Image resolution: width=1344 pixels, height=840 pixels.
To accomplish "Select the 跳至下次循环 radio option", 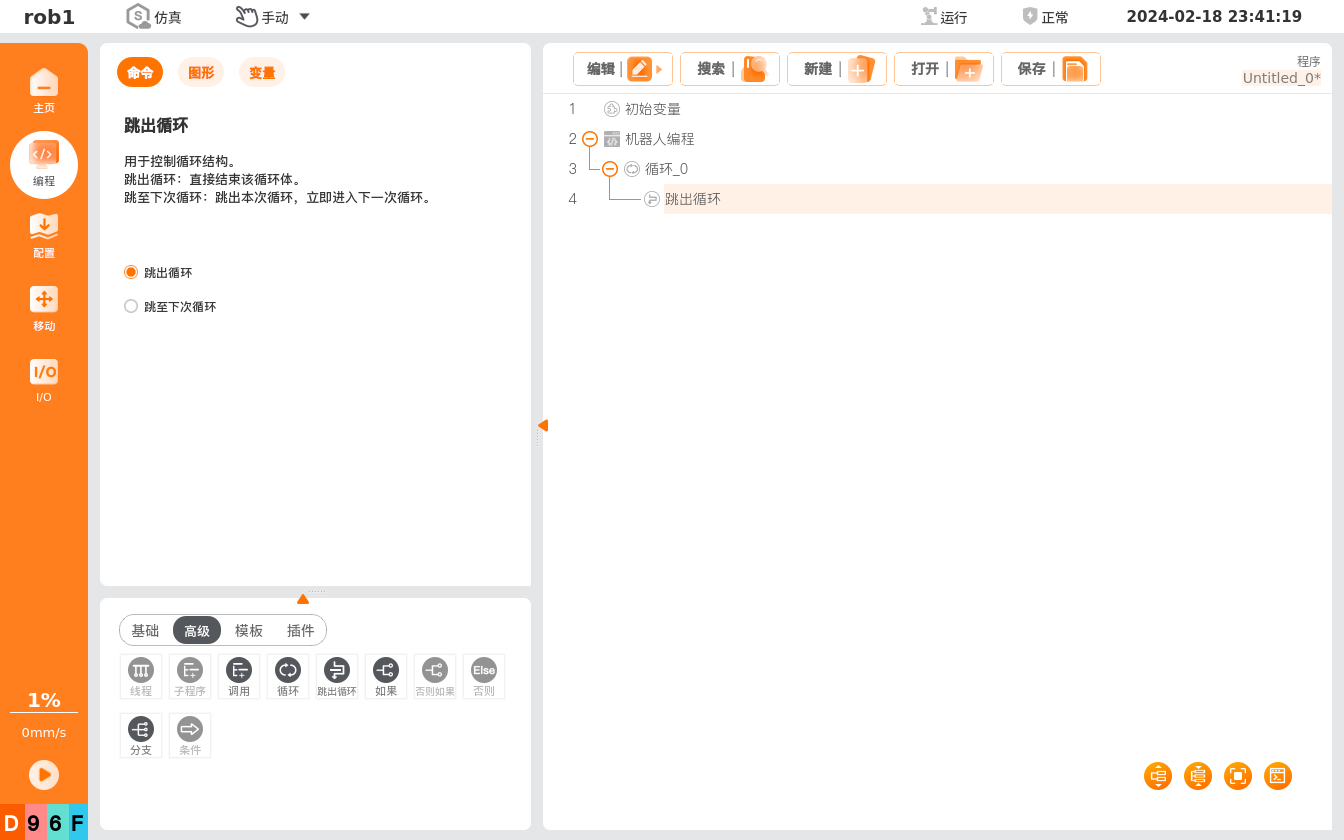I will [131, 306].
